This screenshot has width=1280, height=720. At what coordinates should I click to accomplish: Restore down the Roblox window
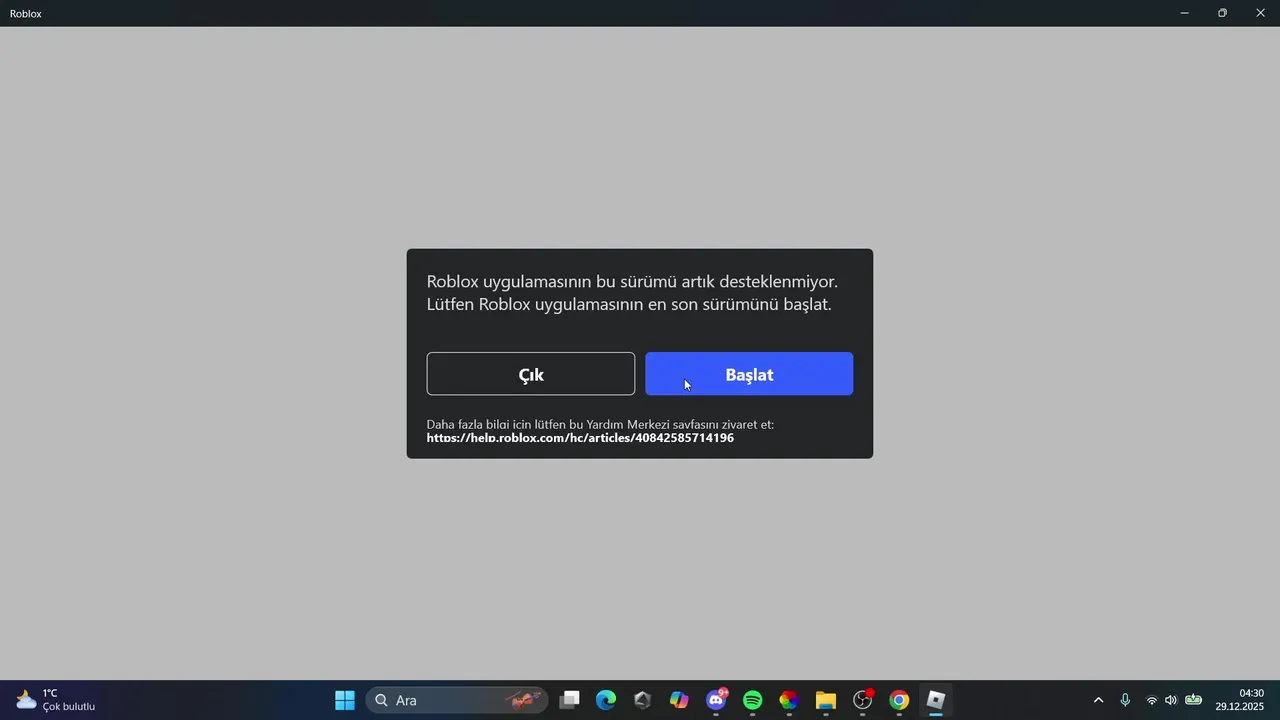pos(1222,13)
